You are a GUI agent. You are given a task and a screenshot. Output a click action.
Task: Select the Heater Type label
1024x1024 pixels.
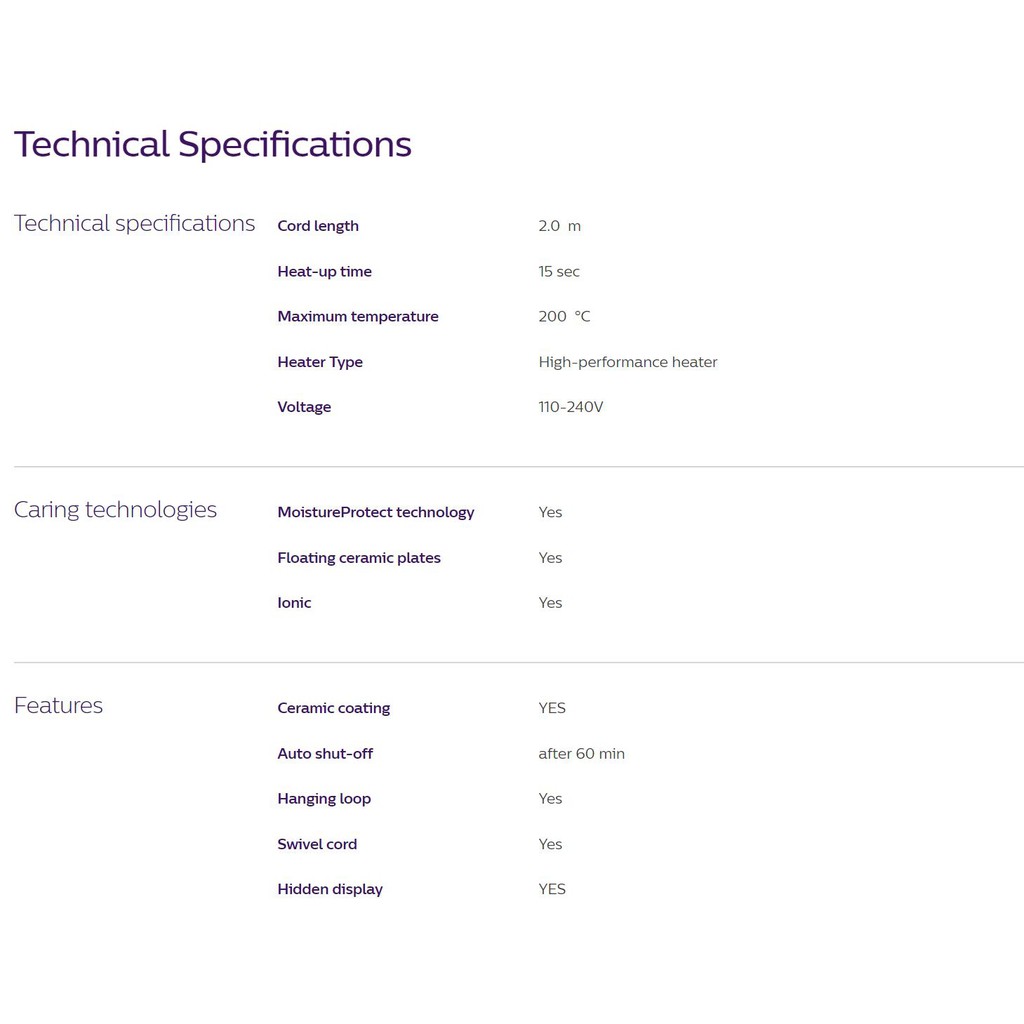320,362
